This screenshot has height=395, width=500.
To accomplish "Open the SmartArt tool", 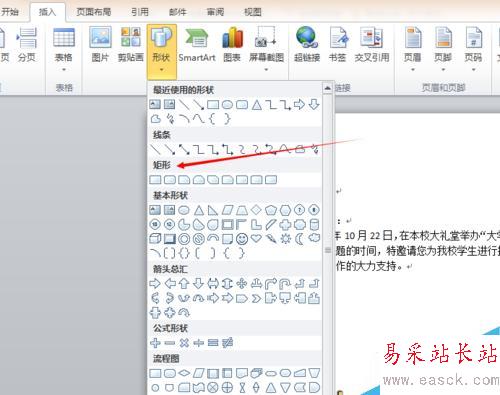I will (x=197, y=45).
